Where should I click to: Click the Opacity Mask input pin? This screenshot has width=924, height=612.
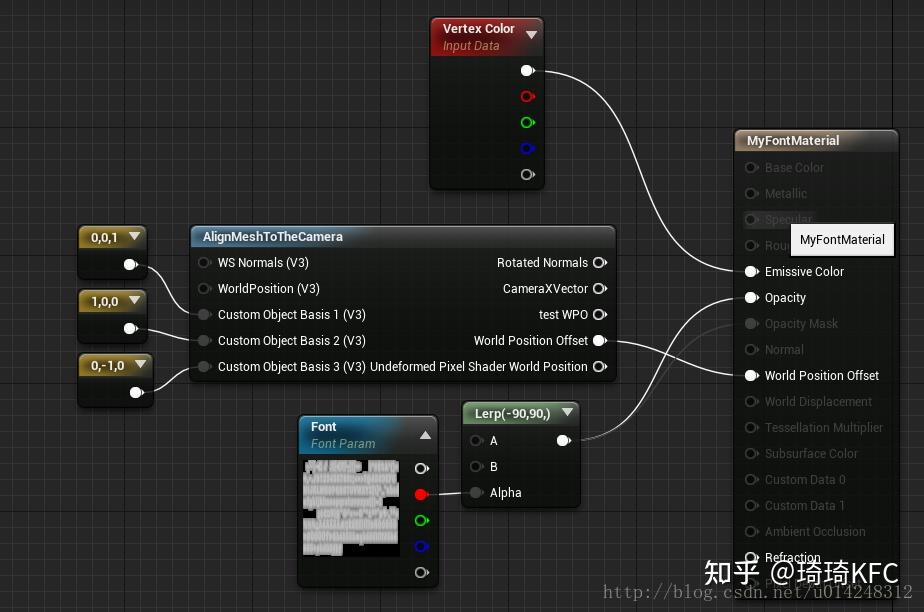coord(751,323)
